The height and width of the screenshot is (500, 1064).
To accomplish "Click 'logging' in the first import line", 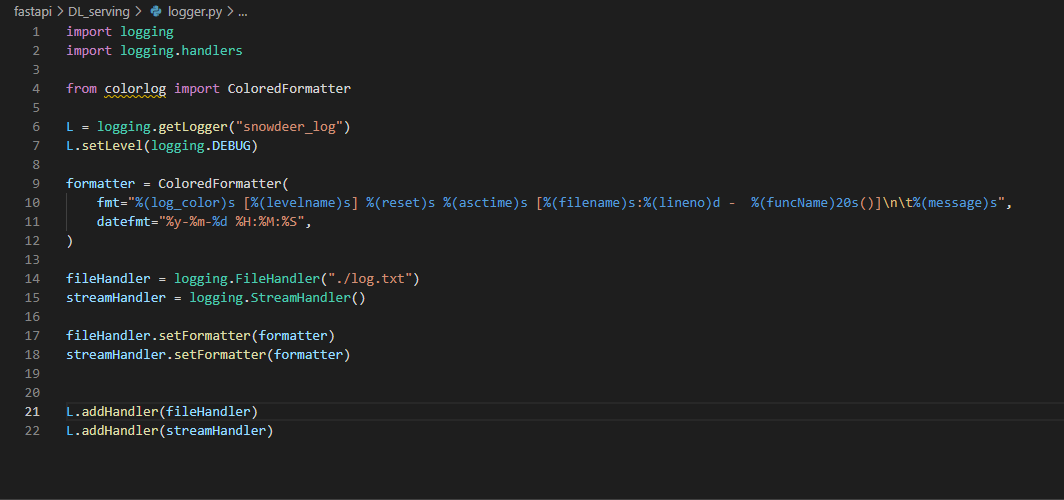I will [x=147, y=31].
